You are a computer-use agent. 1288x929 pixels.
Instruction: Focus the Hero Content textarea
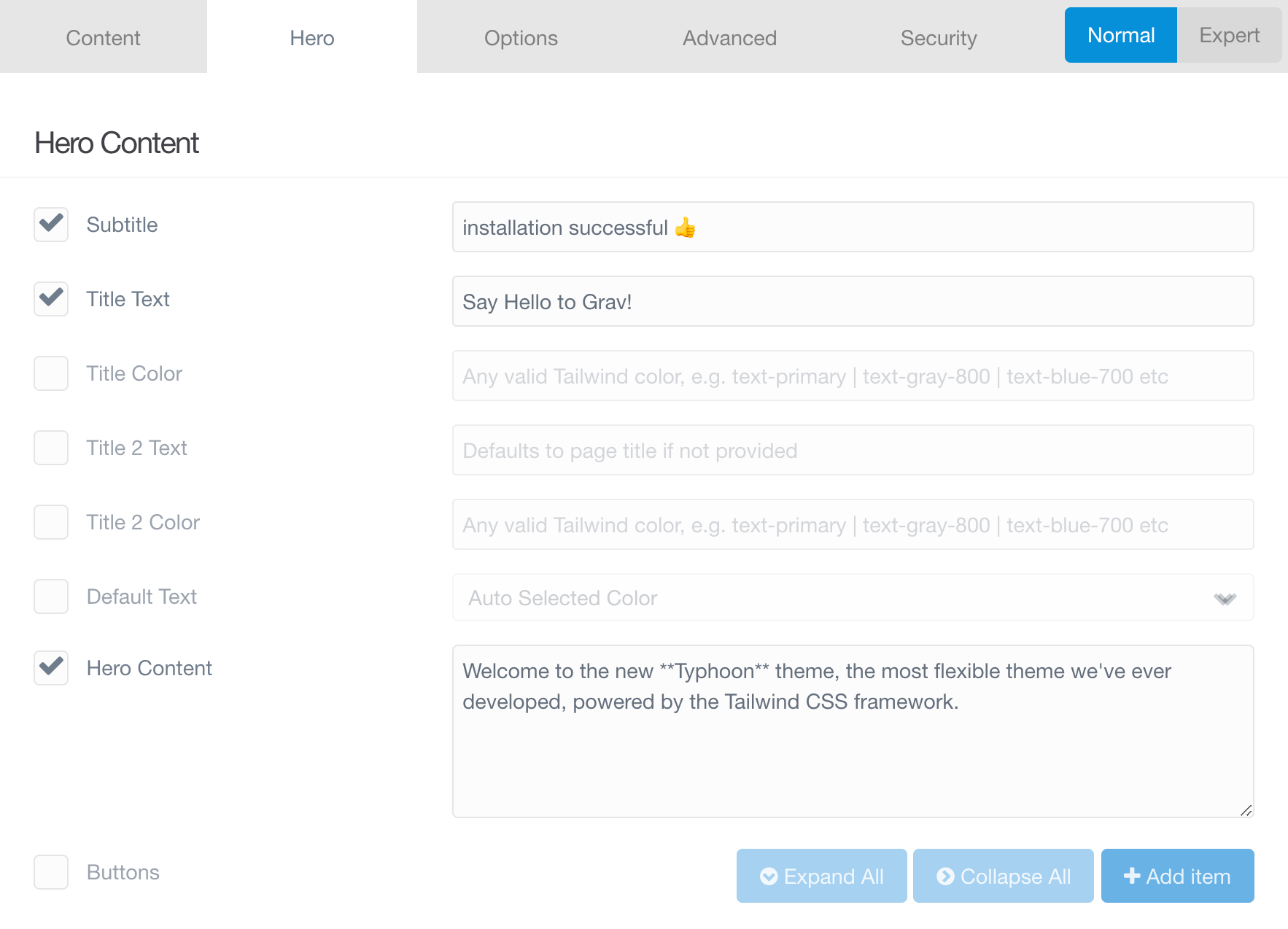853,731
